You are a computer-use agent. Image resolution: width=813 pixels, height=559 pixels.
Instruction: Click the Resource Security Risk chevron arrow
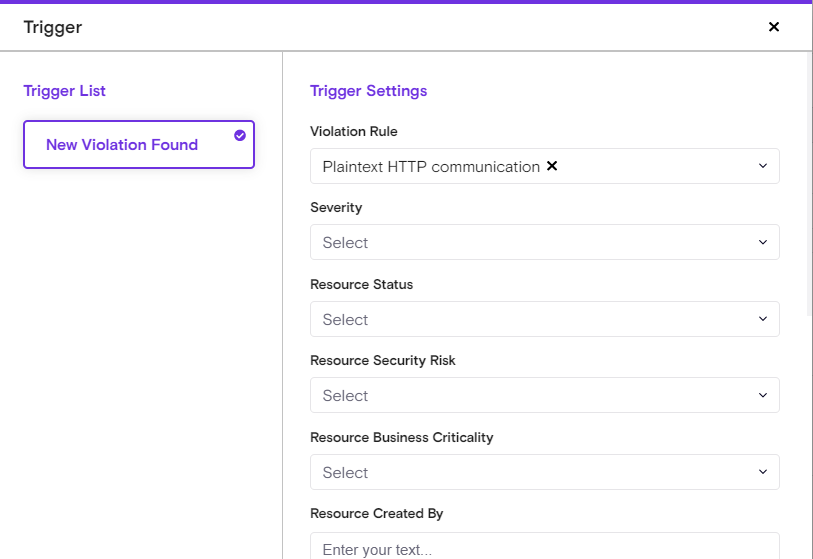[x=762, y=395]
